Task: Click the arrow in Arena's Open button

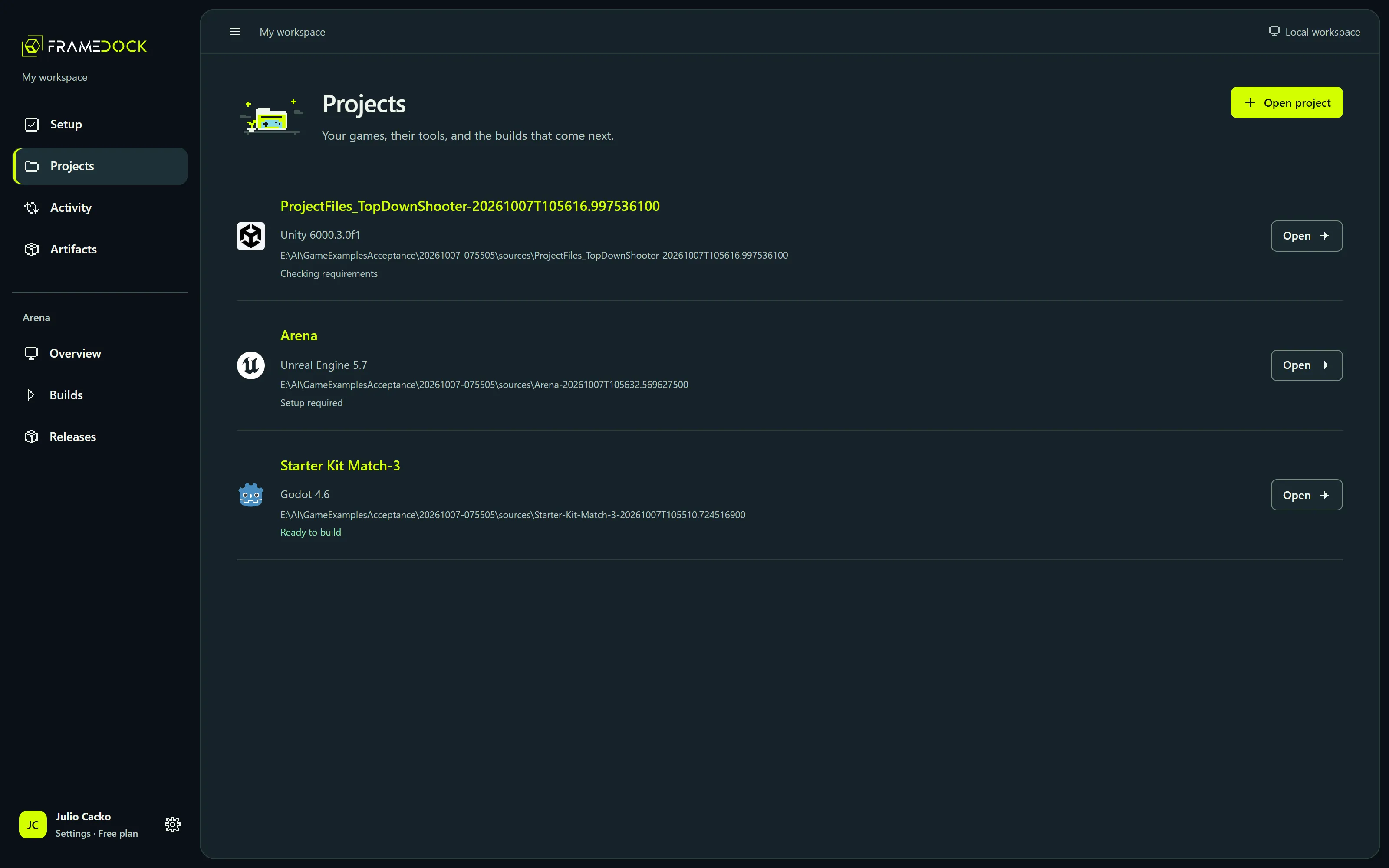Action: click(1324, 365)
